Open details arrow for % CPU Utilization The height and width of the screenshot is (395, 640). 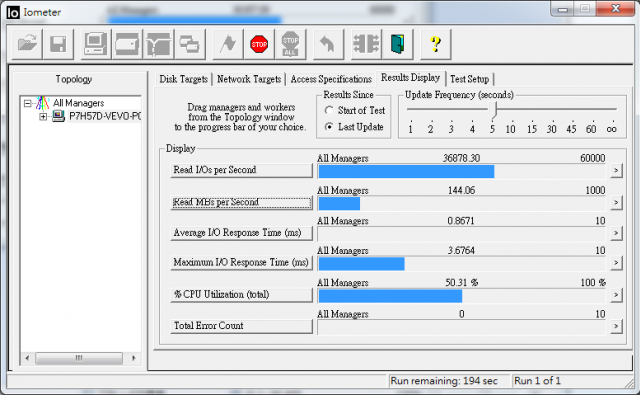616,295
